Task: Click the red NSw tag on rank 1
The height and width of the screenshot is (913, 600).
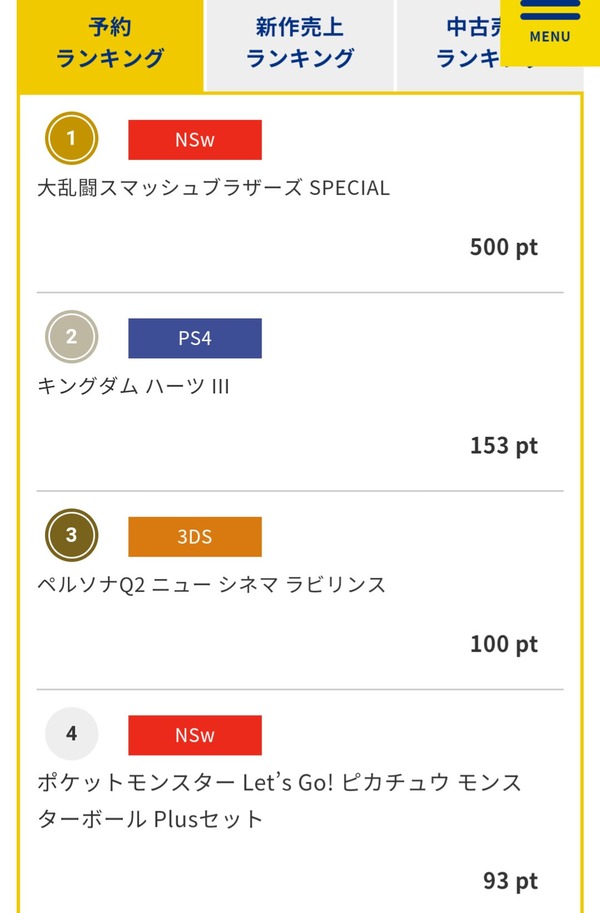Action: pyautogui.click(x=195, y=140)
